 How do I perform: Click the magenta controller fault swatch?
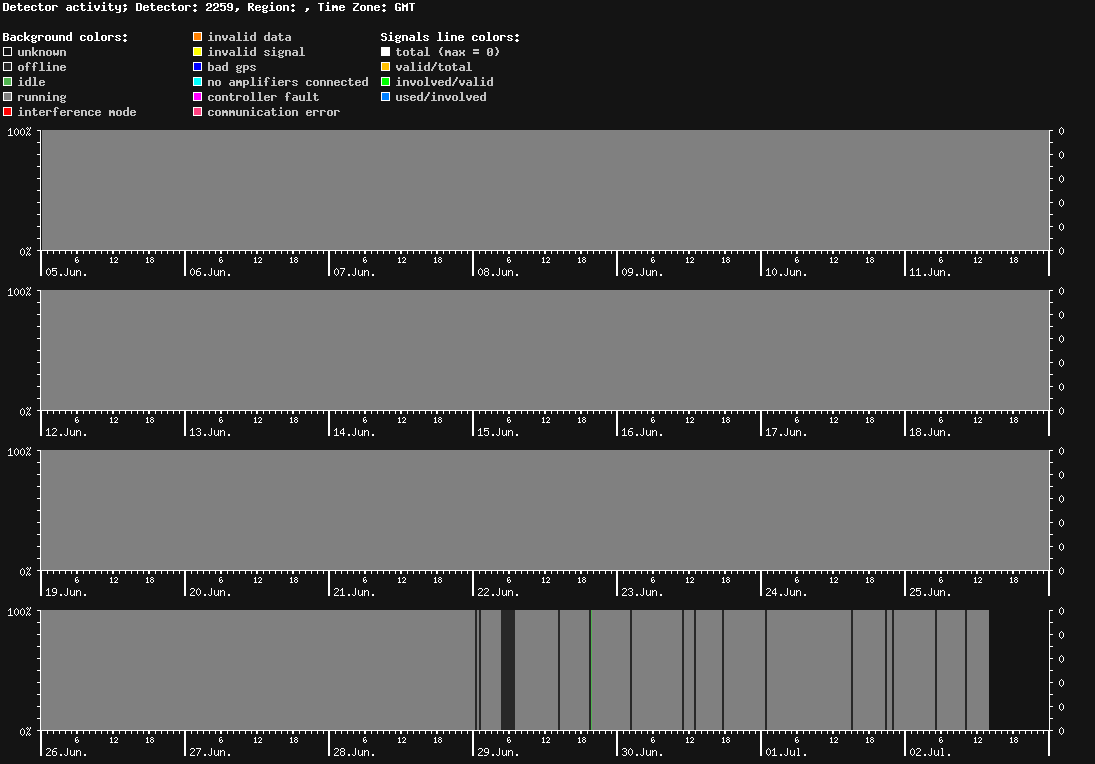[x=198, y=97]
